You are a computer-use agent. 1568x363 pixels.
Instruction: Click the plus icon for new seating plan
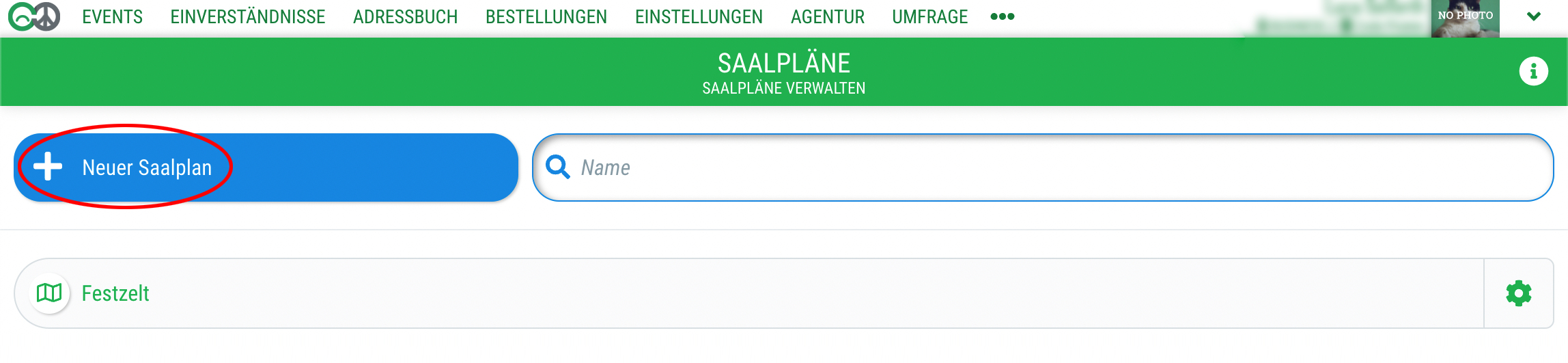click(48, 167)
